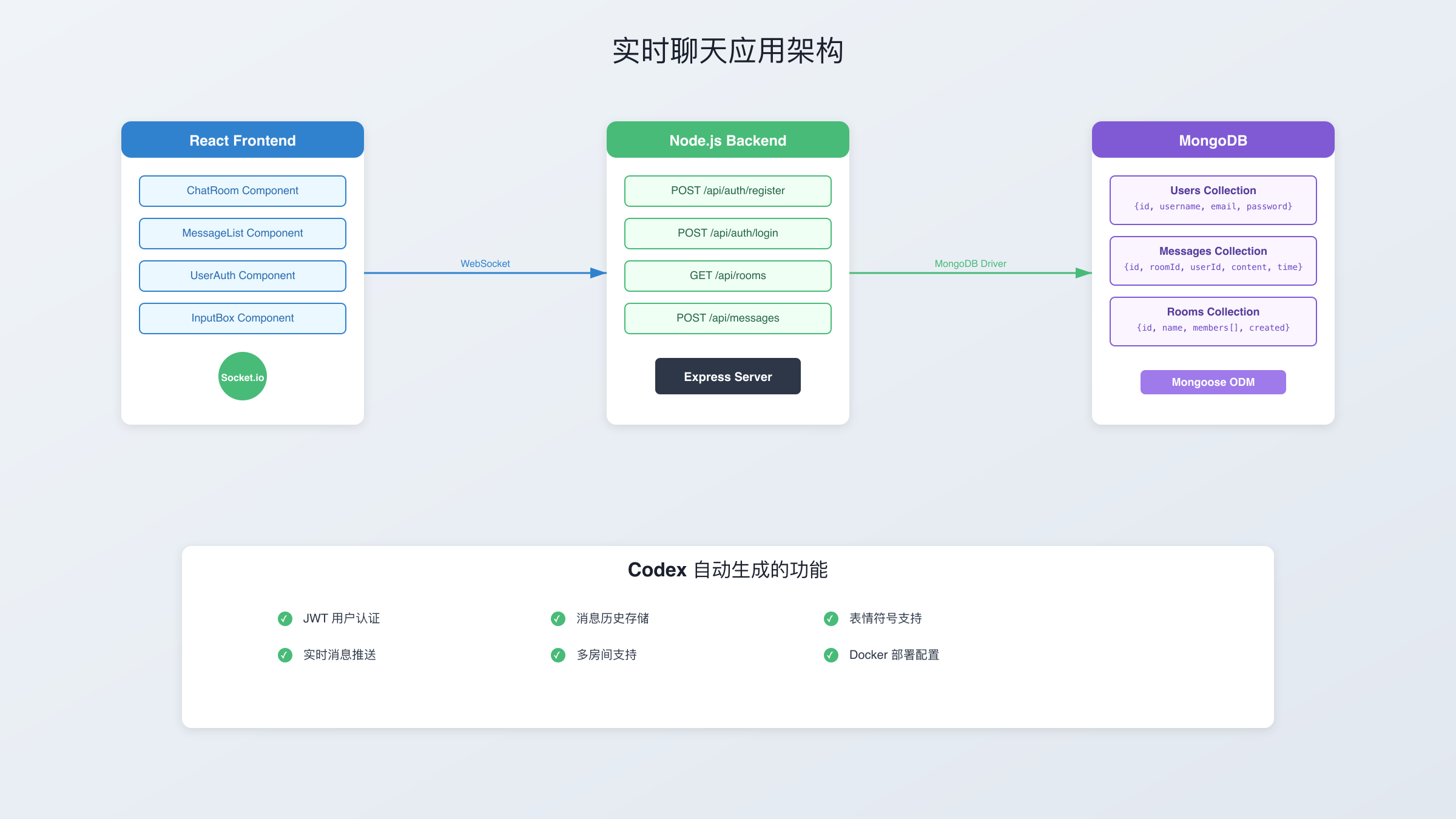Click the title 实时聊天应用架构
Image resolution: width=1456 pixels, height=819 pixels.
(728, 51)
